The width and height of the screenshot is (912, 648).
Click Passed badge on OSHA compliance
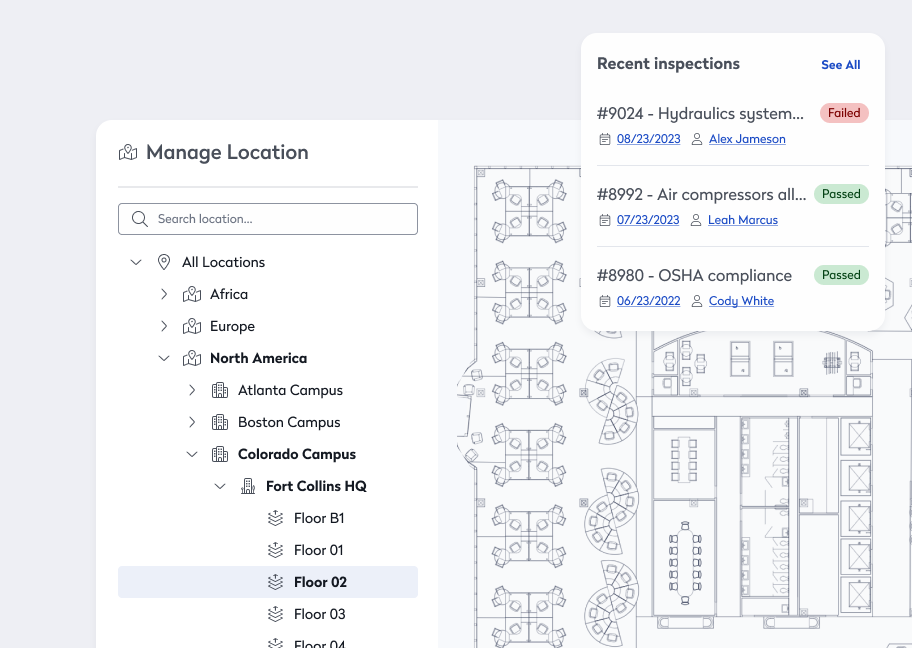[x=841, y=275]
